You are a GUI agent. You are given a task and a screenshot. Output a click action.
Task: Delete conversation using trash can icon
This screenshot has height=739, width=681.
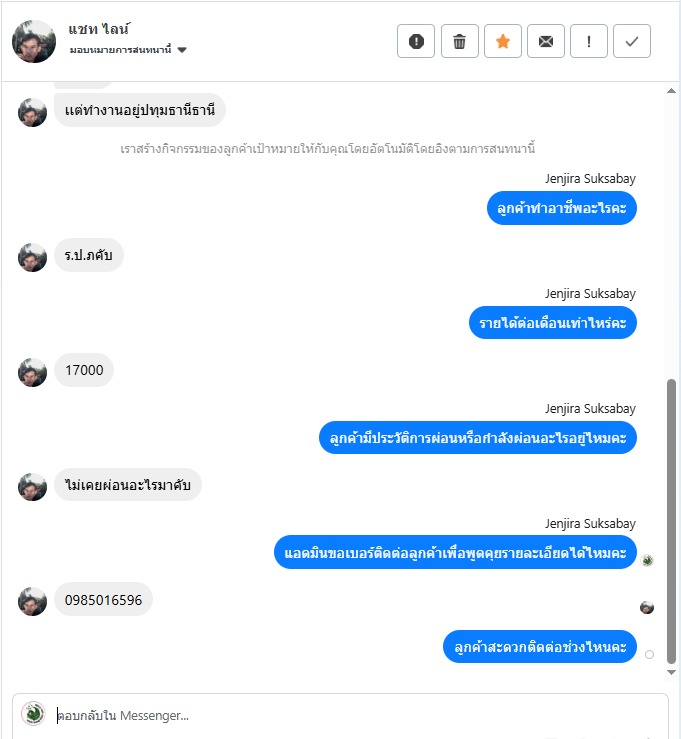click(459, 41)
